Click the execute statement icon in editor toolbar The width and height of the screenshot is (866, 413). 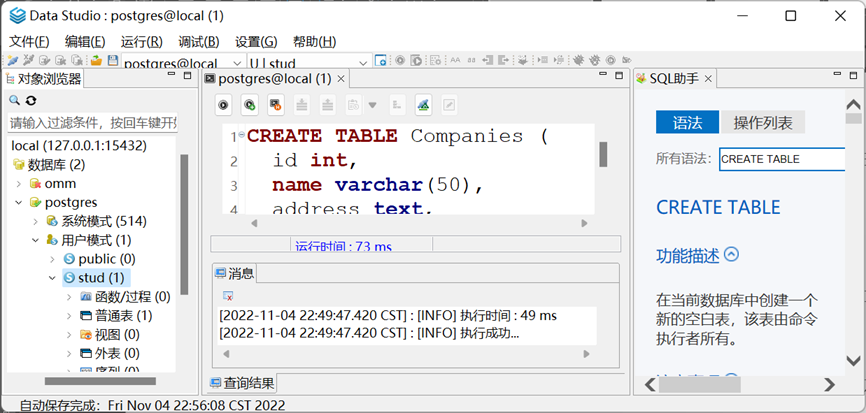[223, 104]
